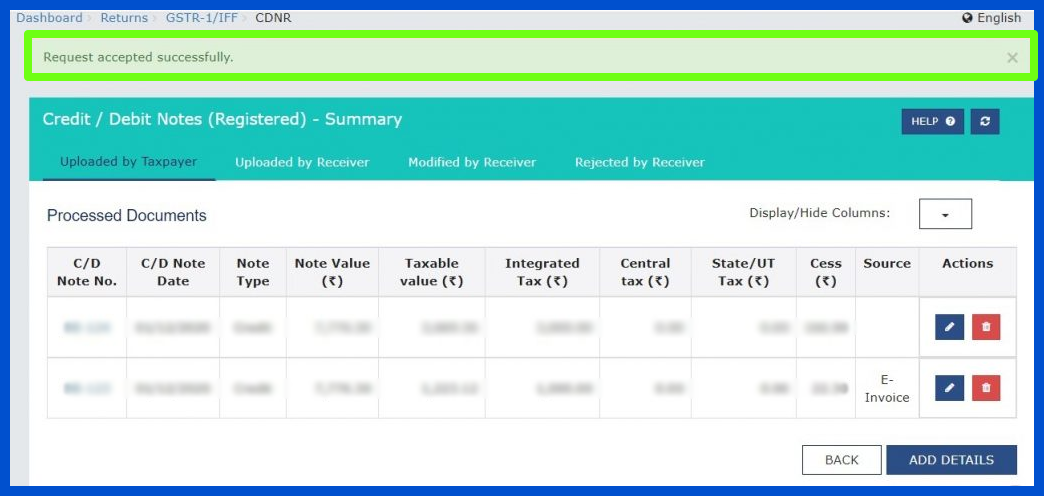Click the C/D Note Date column header
The height and width of the screenshot is (496, 1044).
[173, 272]
